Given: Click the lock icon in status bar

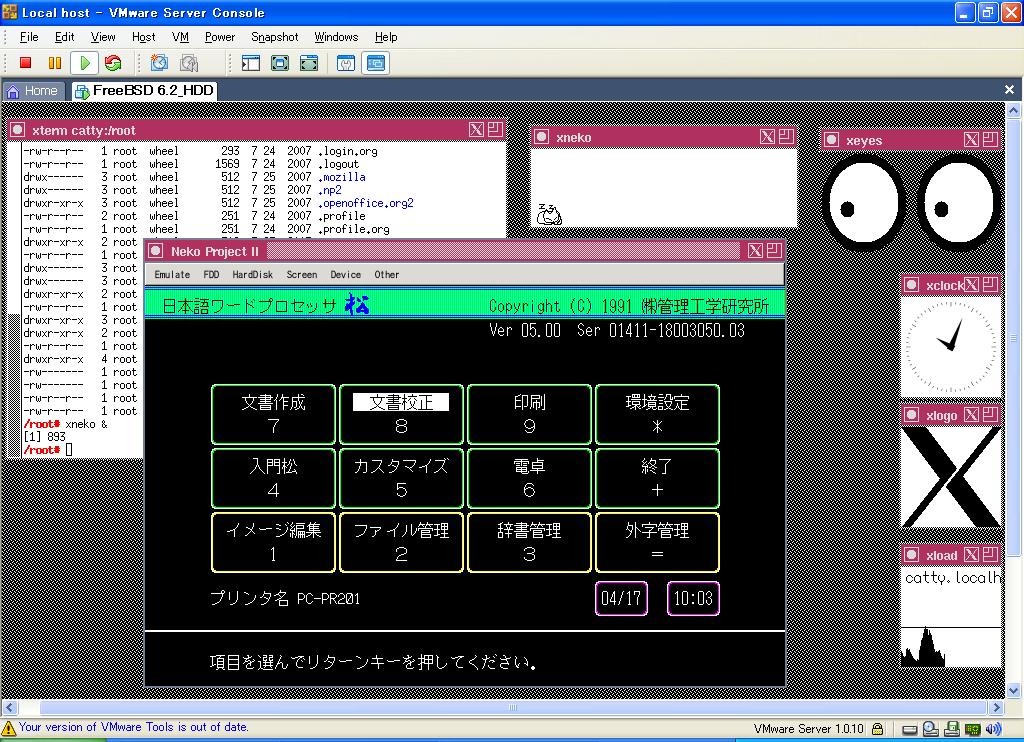Looking at the screenshot, I should [x=878, y=728].
